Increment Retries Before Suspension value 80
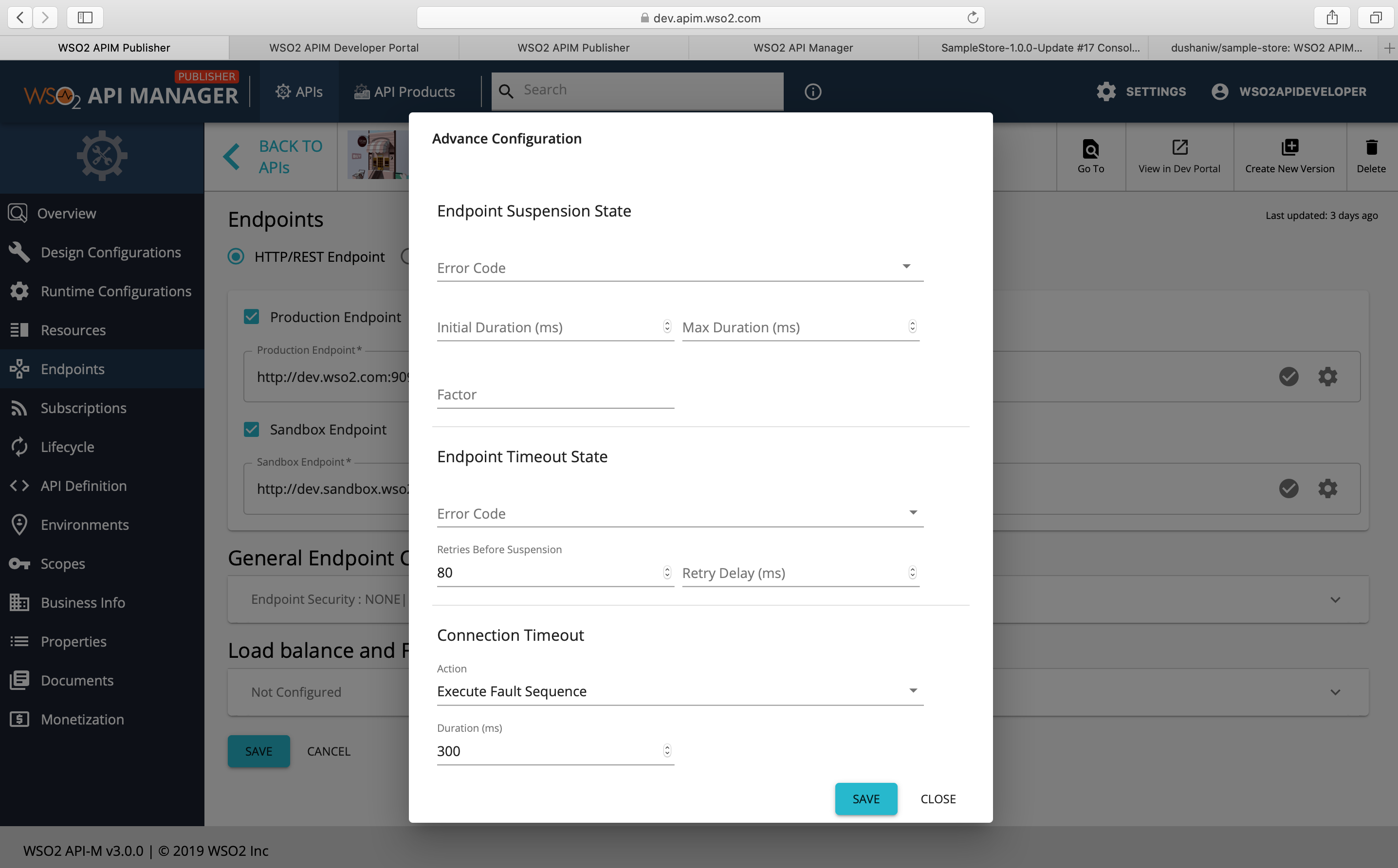The image size is (1398, 868). point(667,569)
